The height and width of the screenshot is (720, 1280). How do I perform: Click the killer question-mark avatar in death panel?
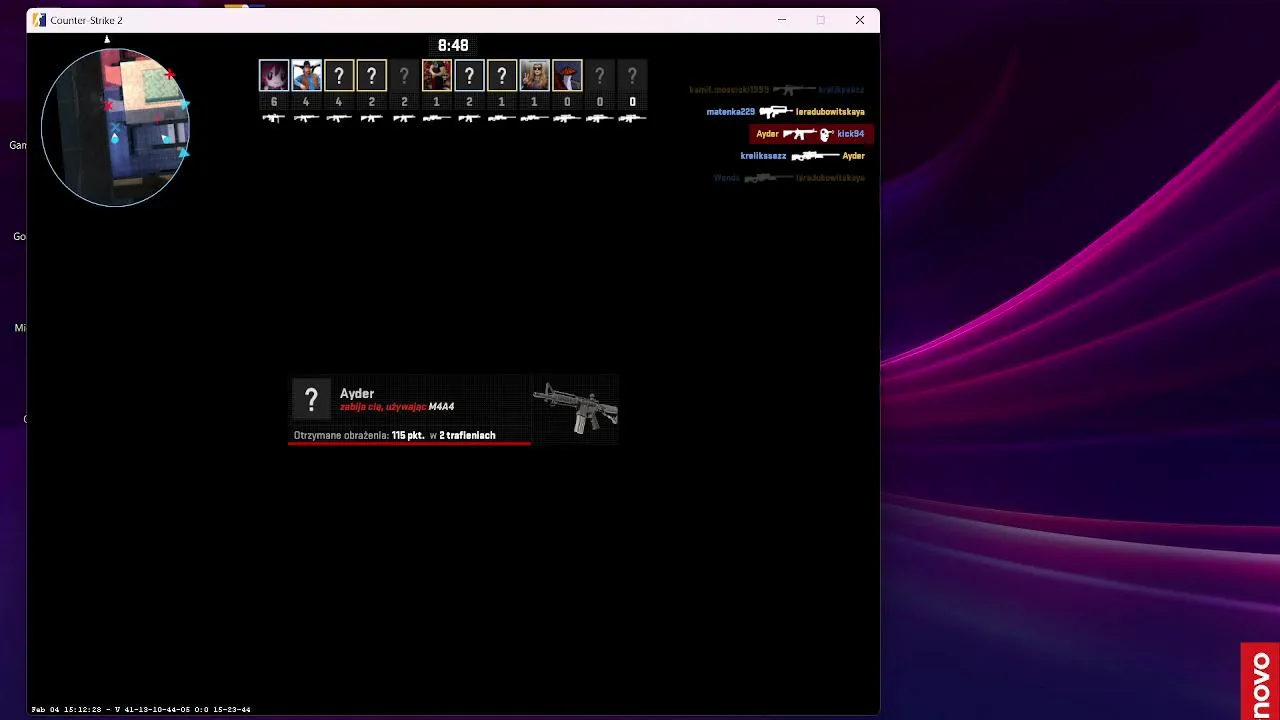(x=311, y=400)
